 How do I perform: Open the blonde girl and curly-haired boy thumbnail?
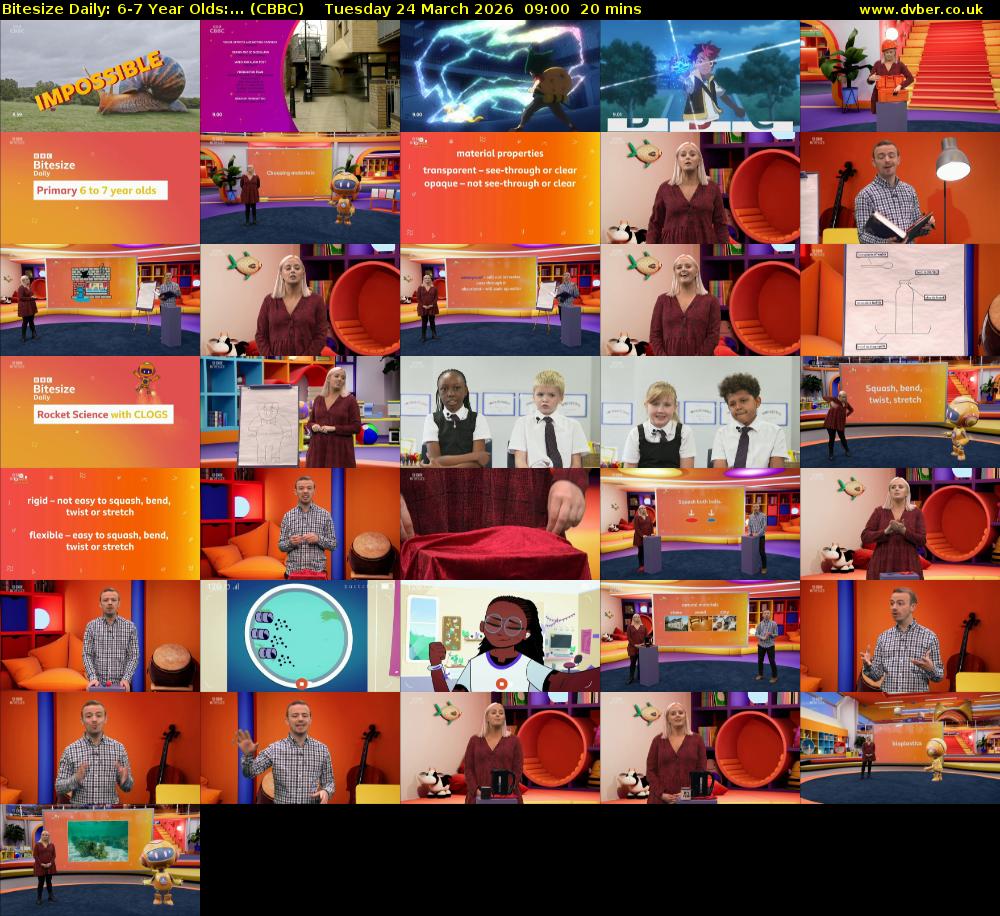tap(700, 412)
